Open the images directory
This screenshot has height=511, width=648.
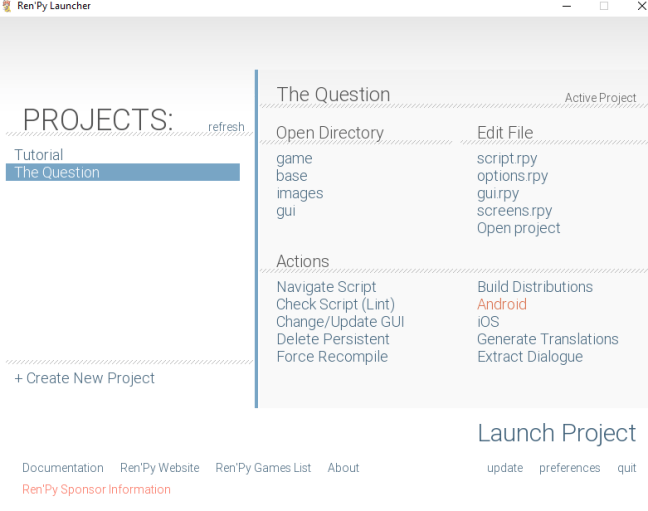point(299,193)
